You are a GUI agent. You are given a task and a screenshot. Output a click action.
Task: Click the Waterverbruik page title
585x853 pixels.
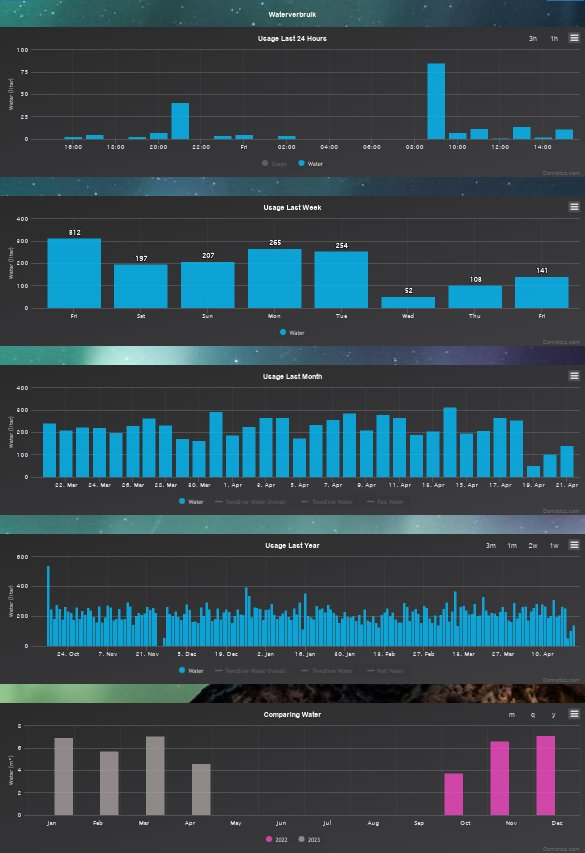click(x=292, y=15)
